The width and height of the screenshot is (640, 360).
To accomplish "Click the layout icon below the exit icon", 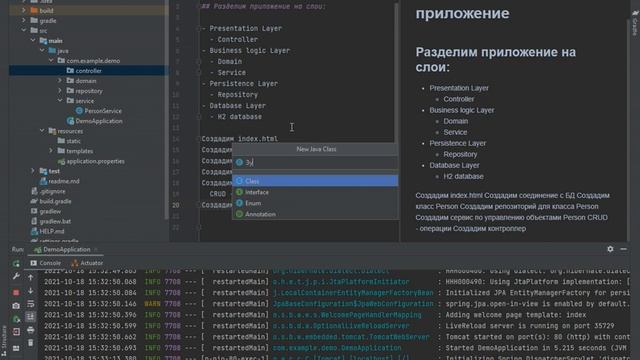I will click(x=16, y=348).
